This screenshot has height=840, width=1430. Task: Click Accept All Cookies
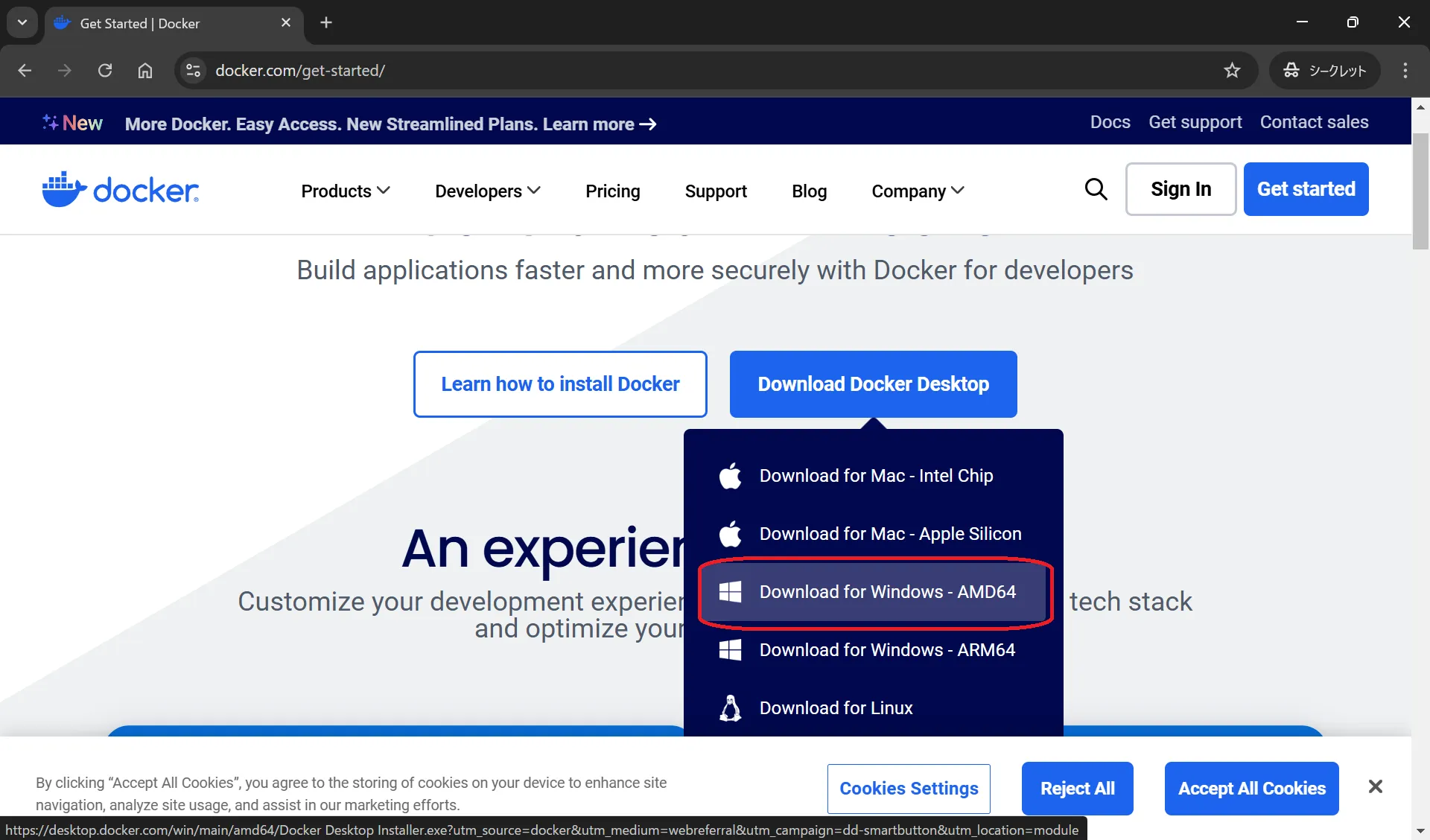1251,789
